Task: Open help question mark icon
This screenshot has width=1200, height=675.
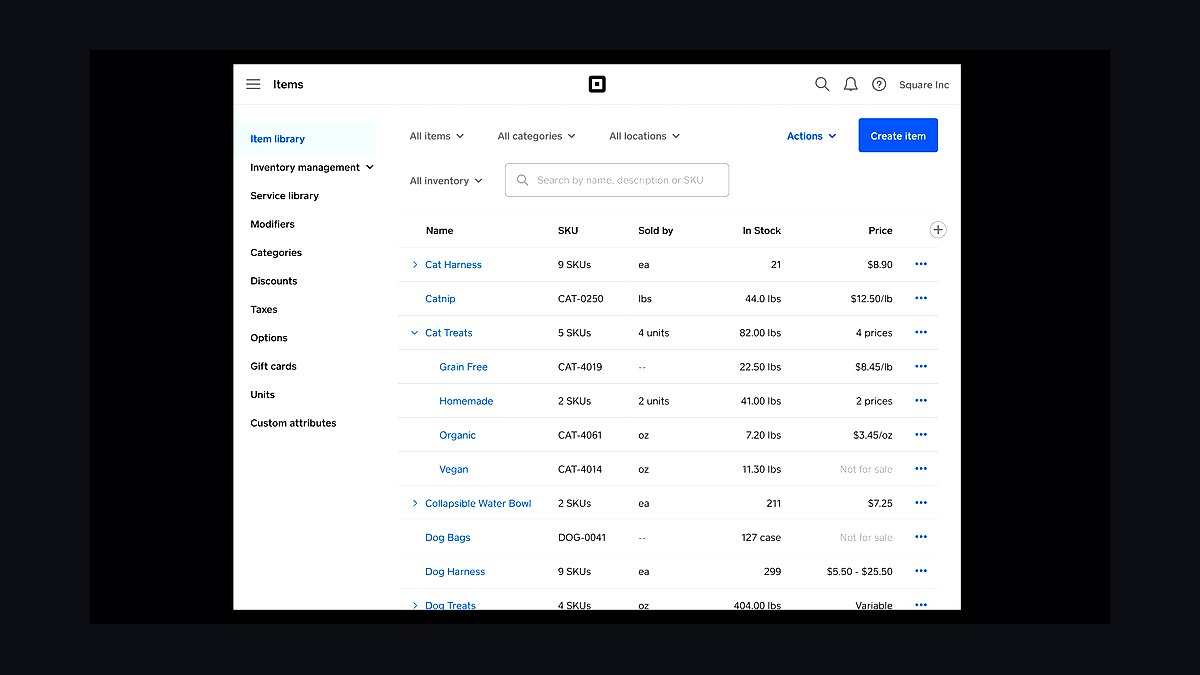Action: 879,84
